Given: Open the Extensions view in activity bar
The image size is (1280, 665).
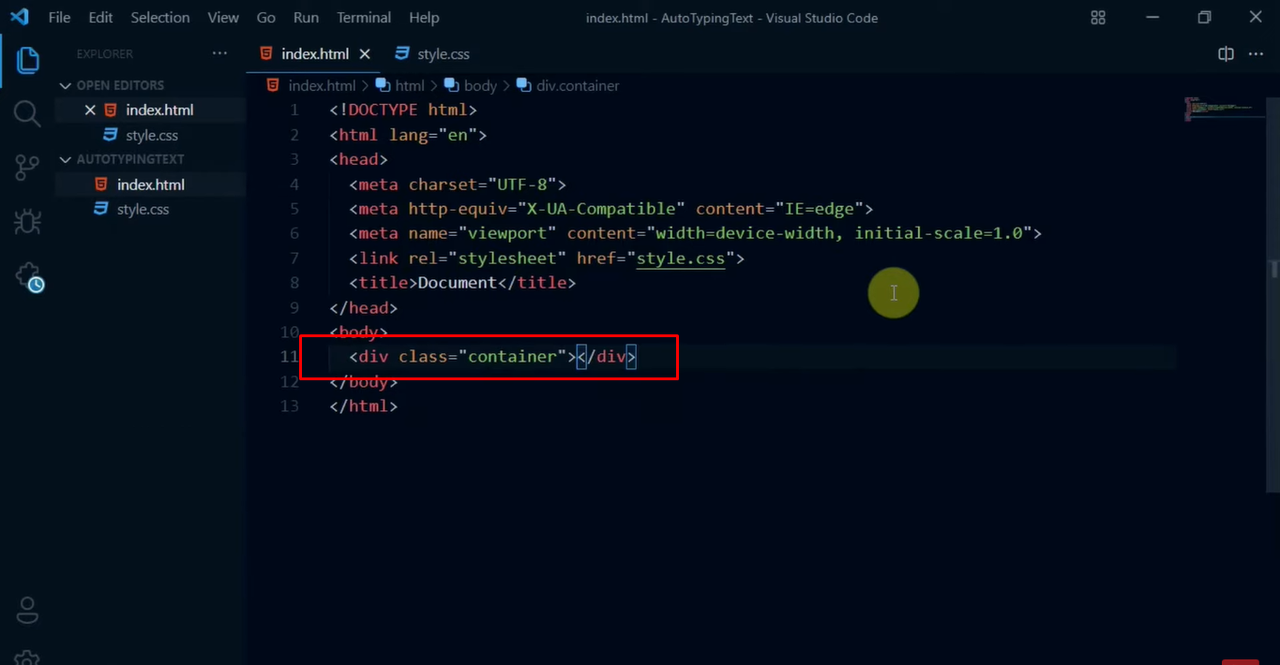Looking at the screenshot, I should coord(29,277).
